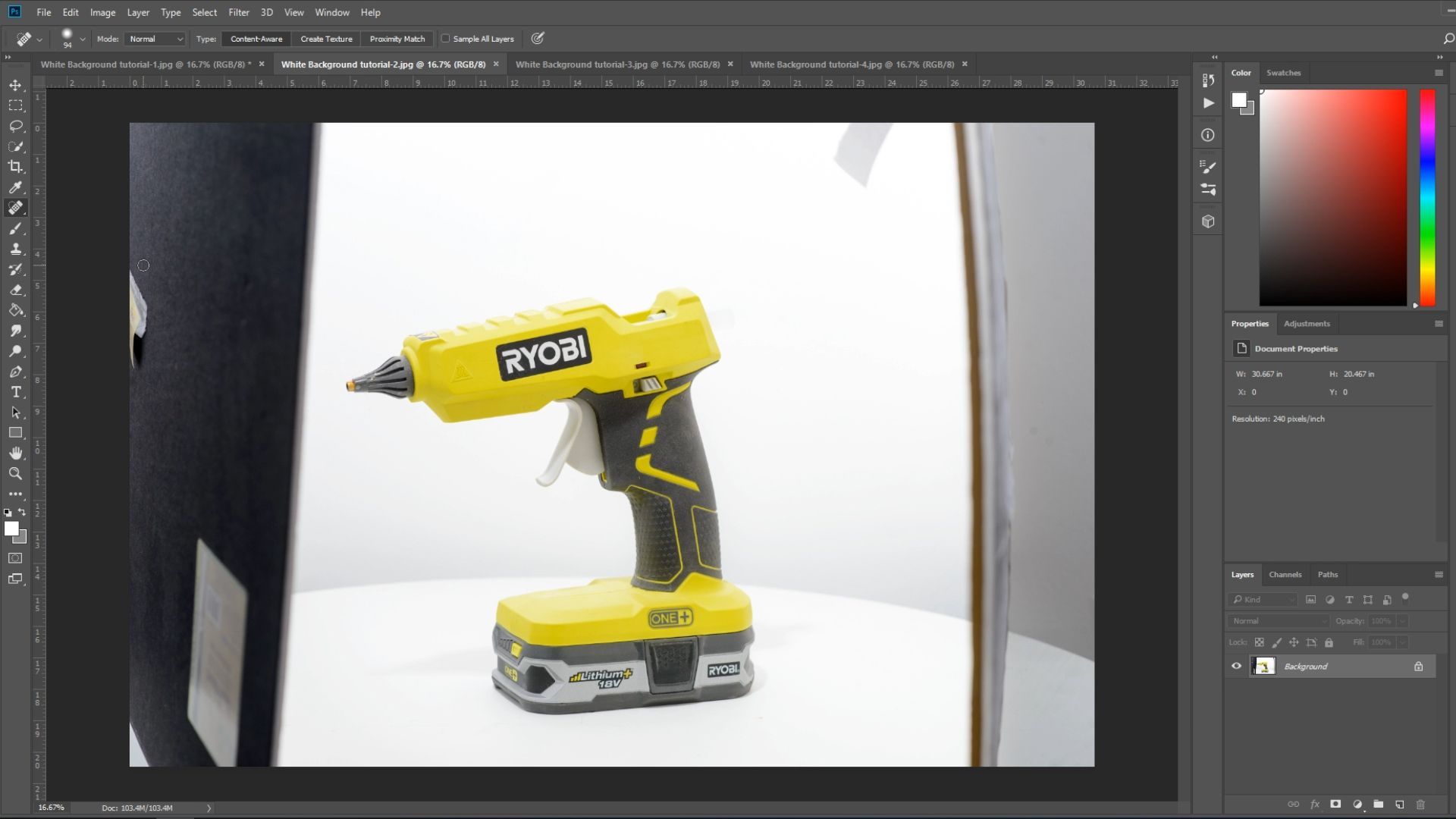Enable the Sample All Layers checkbox
The width and height of the screenshot is (1456, 819).
tap(444, 39)
